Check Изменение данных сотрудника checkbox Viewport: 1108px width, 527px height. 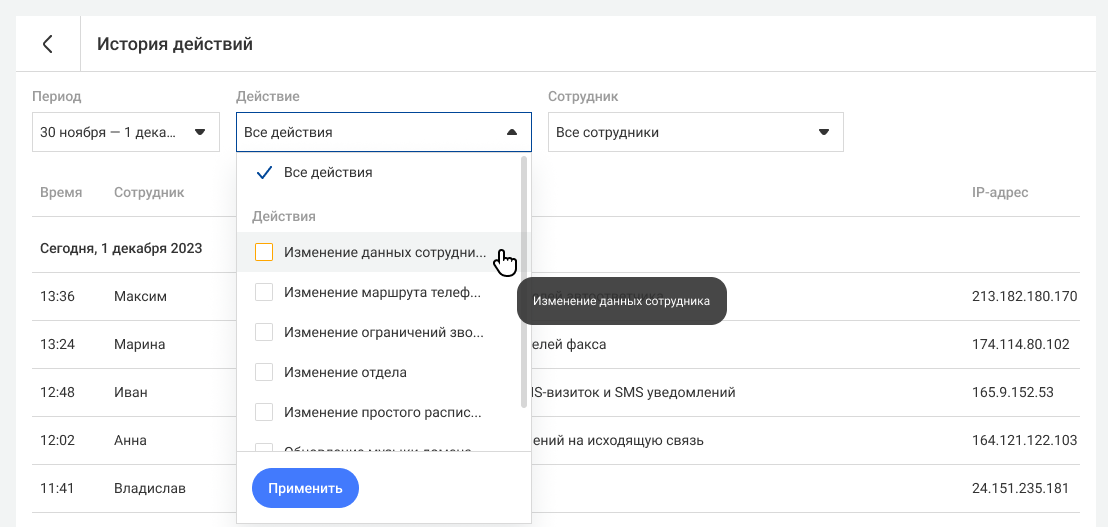pos(264,252)
